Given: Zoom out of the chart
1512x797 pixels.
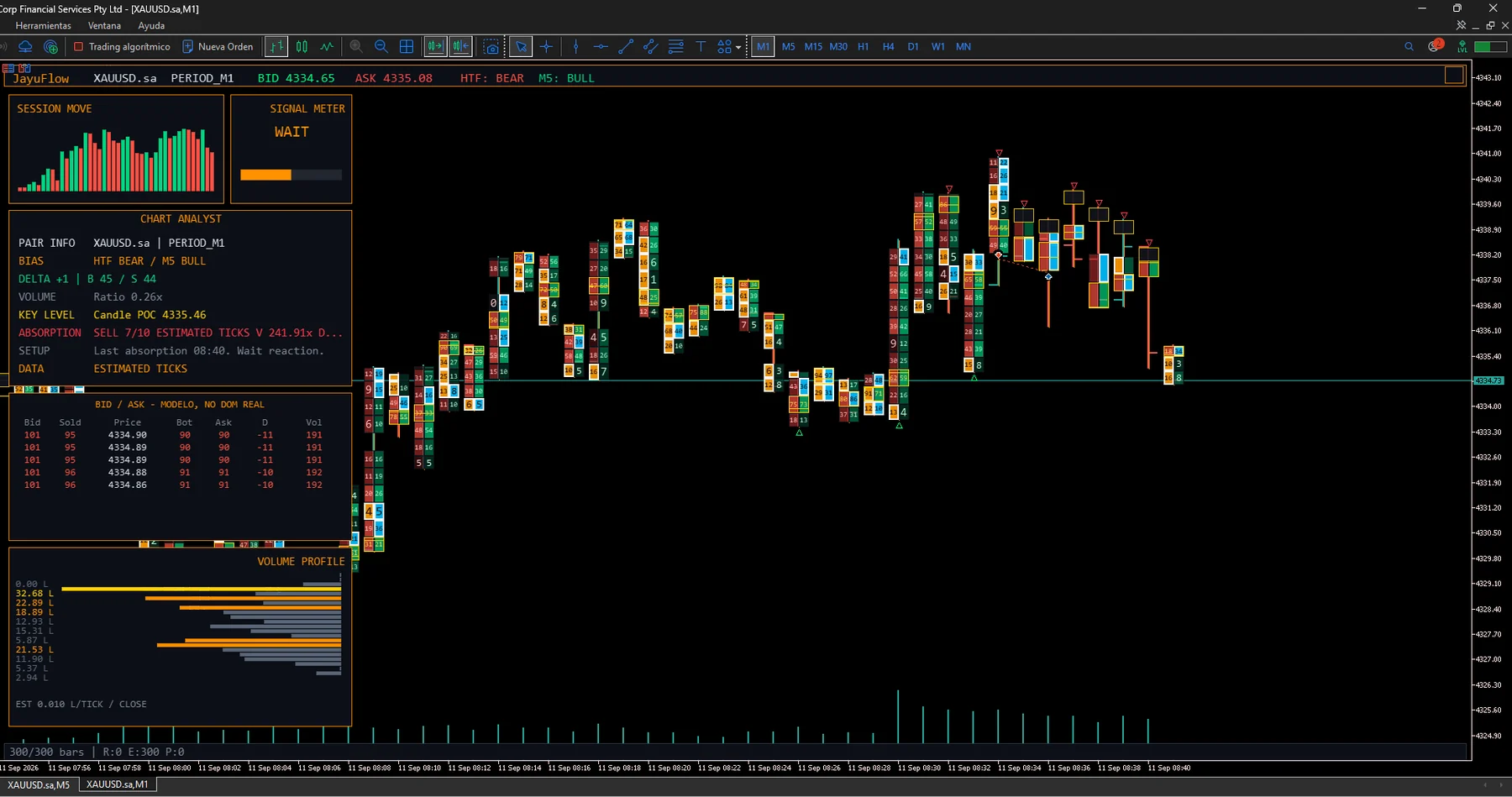Looking at the screenshot, I should pos(381,47).
